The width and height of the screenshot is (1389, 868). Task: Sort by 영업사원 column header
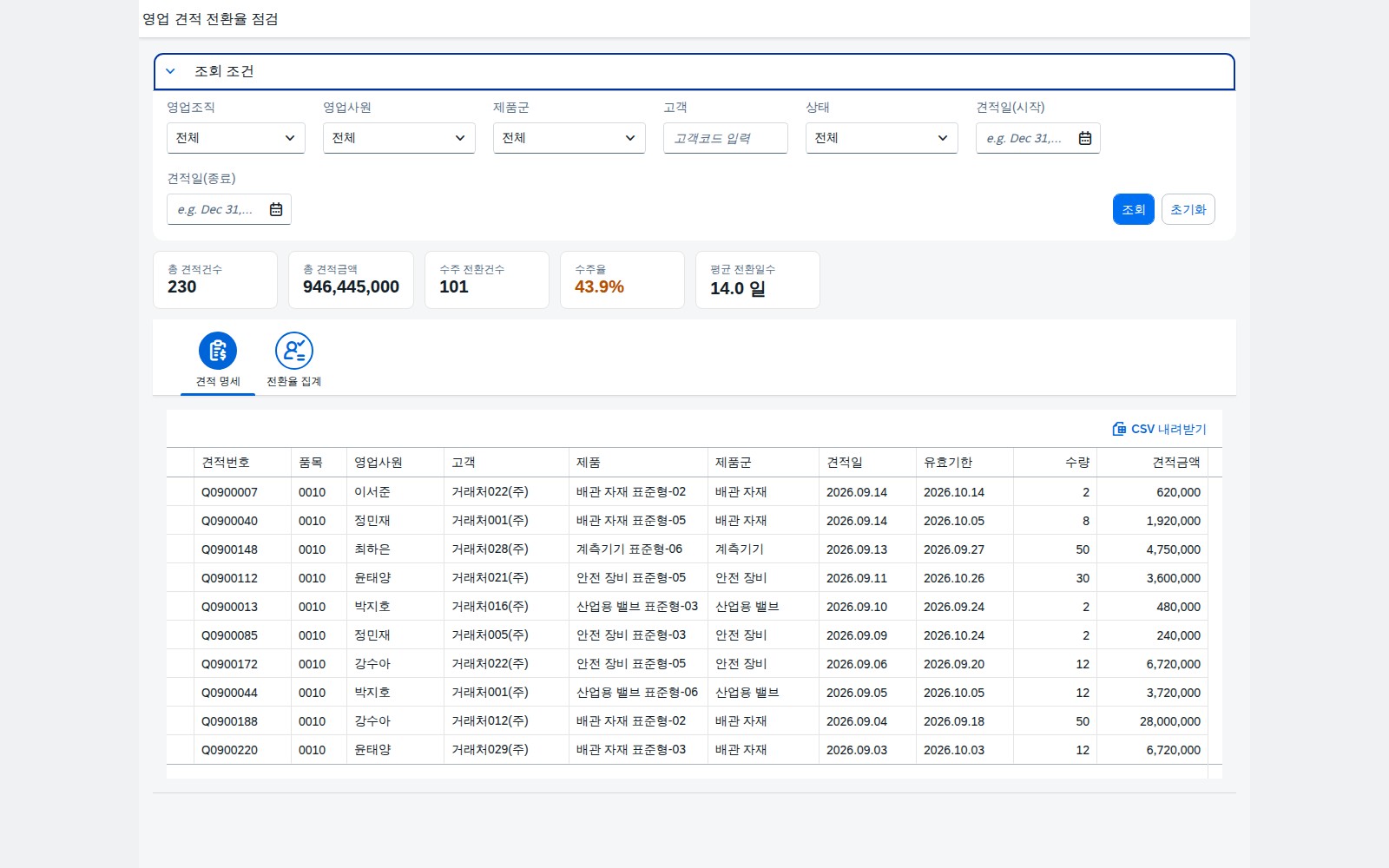tap(396, 463)
